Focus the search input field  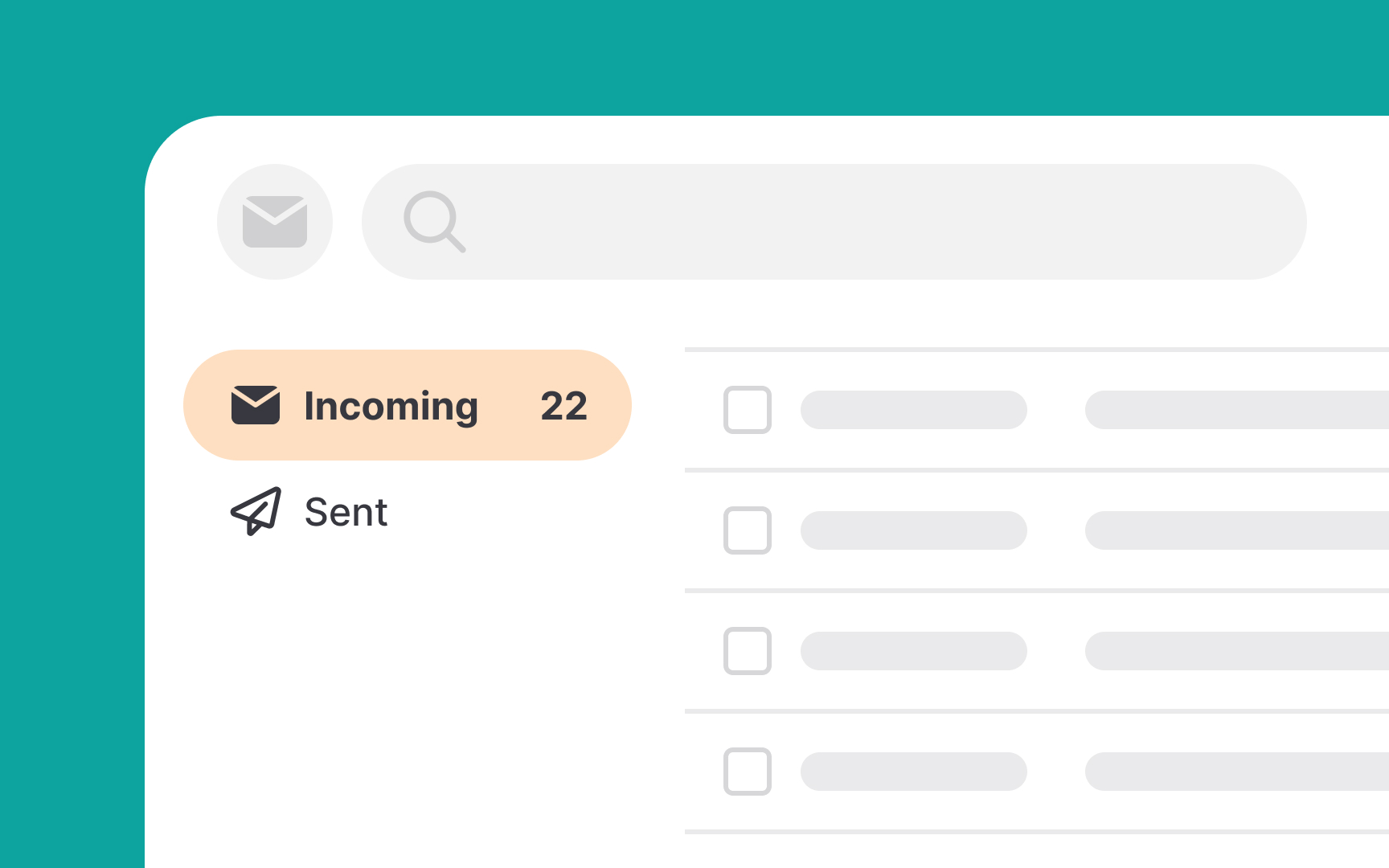click(x=868, y=222)
